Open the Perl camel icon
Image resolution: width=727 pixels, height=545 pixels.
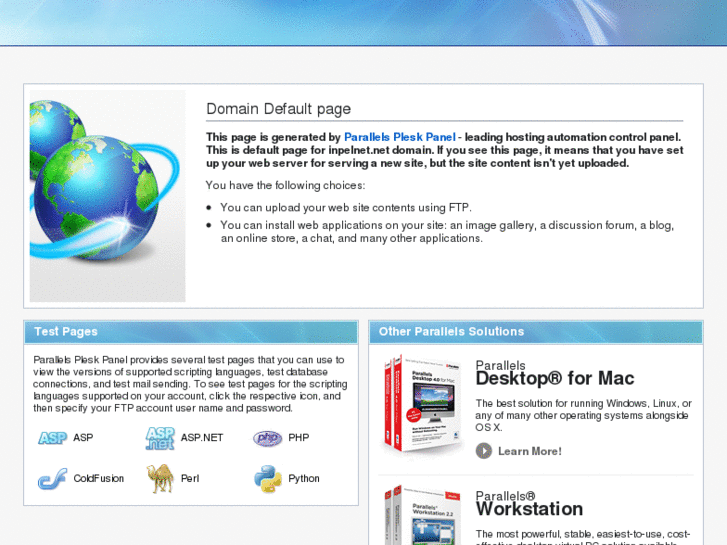(x=160, y=479)
